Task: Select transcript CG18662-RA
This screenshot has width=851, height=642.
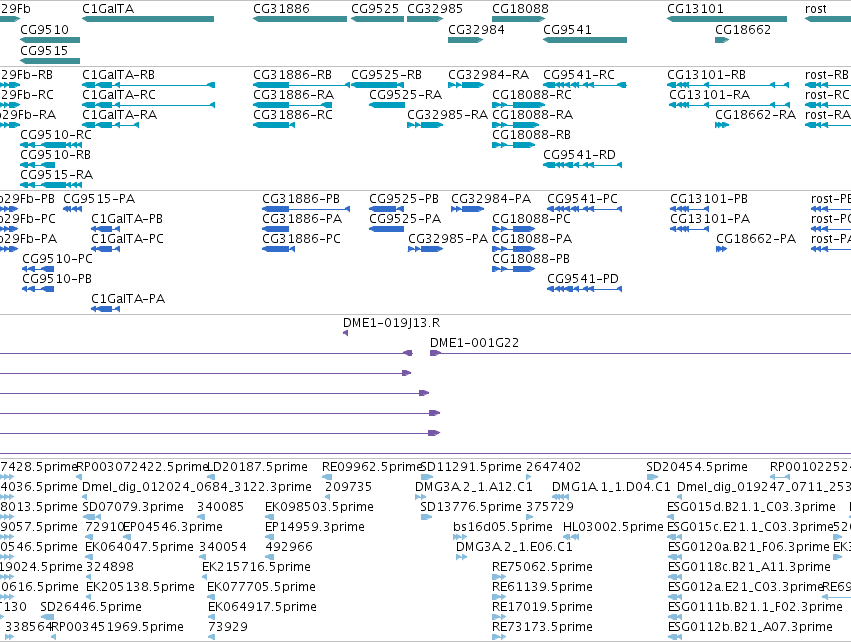Action: [755, 115]
